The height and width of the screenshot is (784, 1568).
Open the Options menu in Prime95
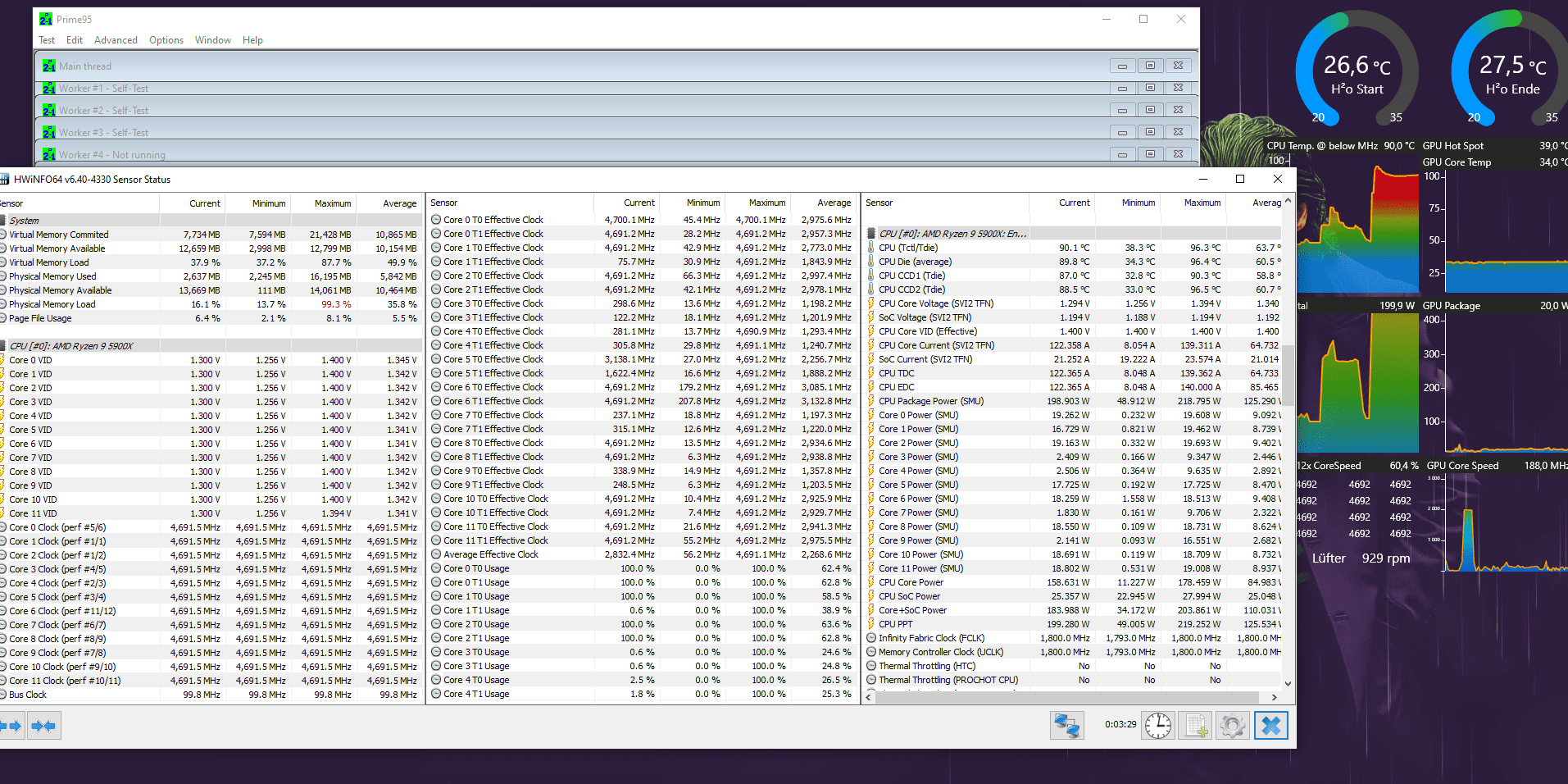click(166, 40)
